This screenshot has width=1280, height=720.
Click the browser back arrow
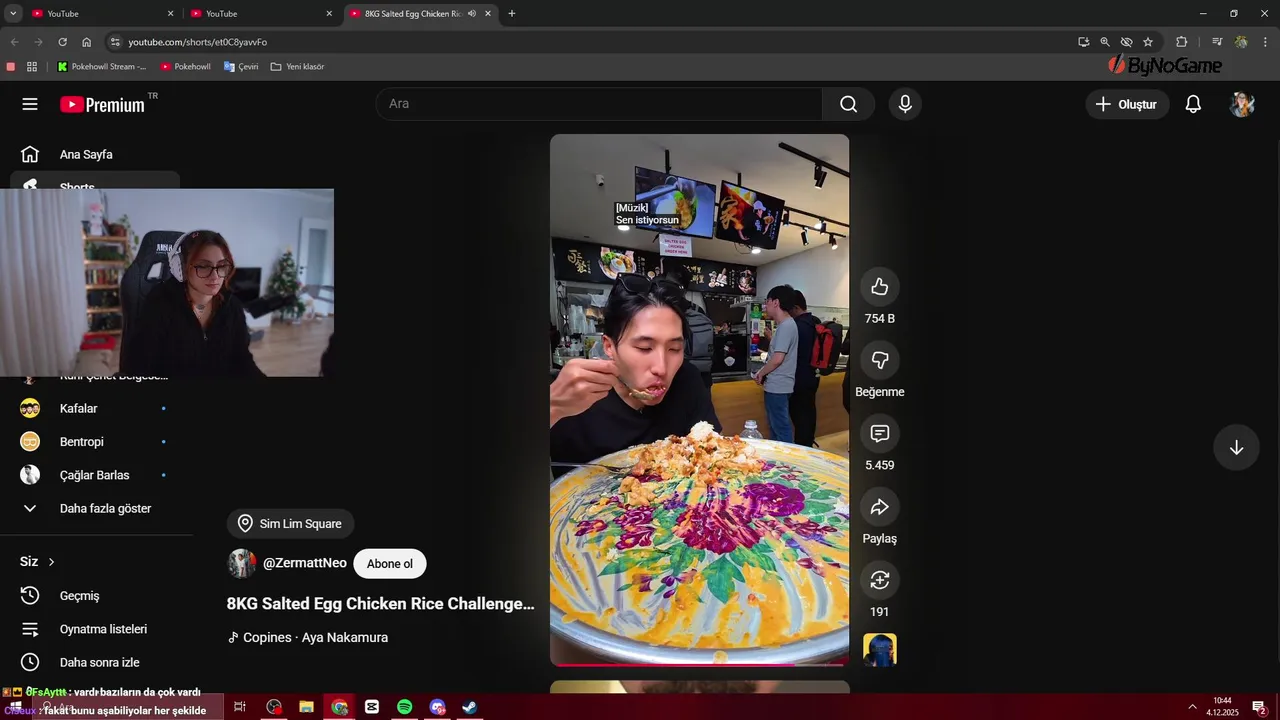click(x=14, y=42)
